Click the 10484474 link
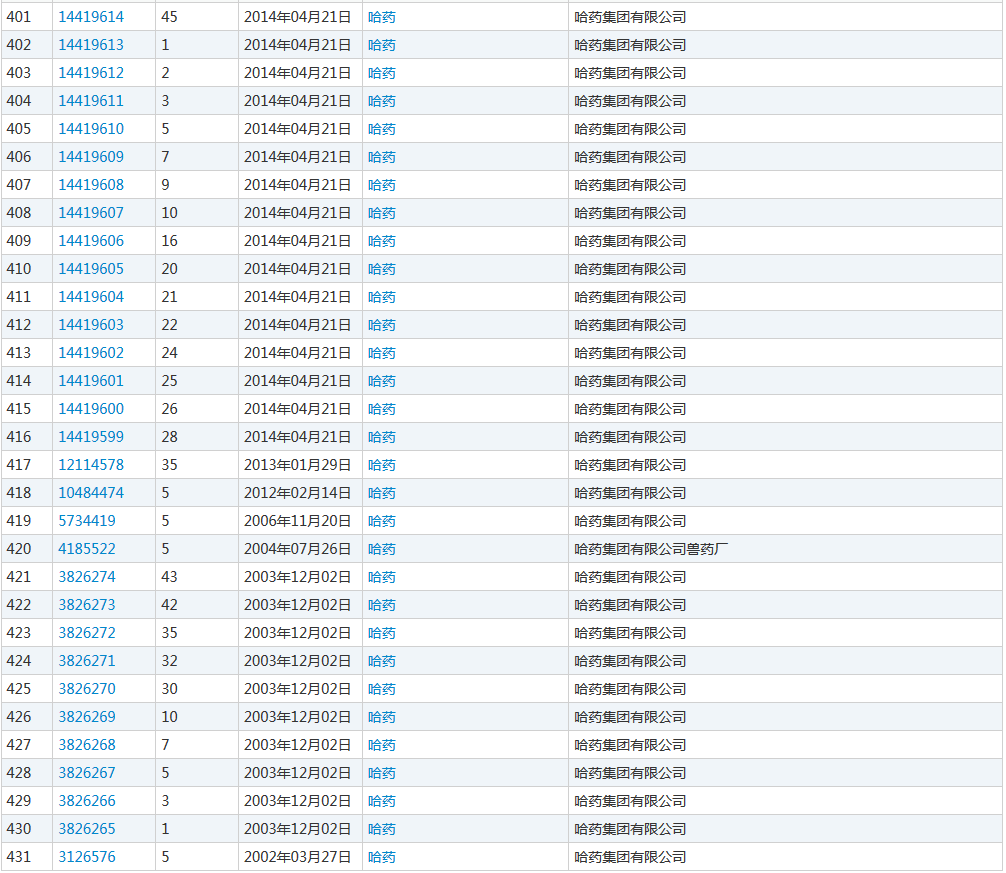 (x=91, y=493)
